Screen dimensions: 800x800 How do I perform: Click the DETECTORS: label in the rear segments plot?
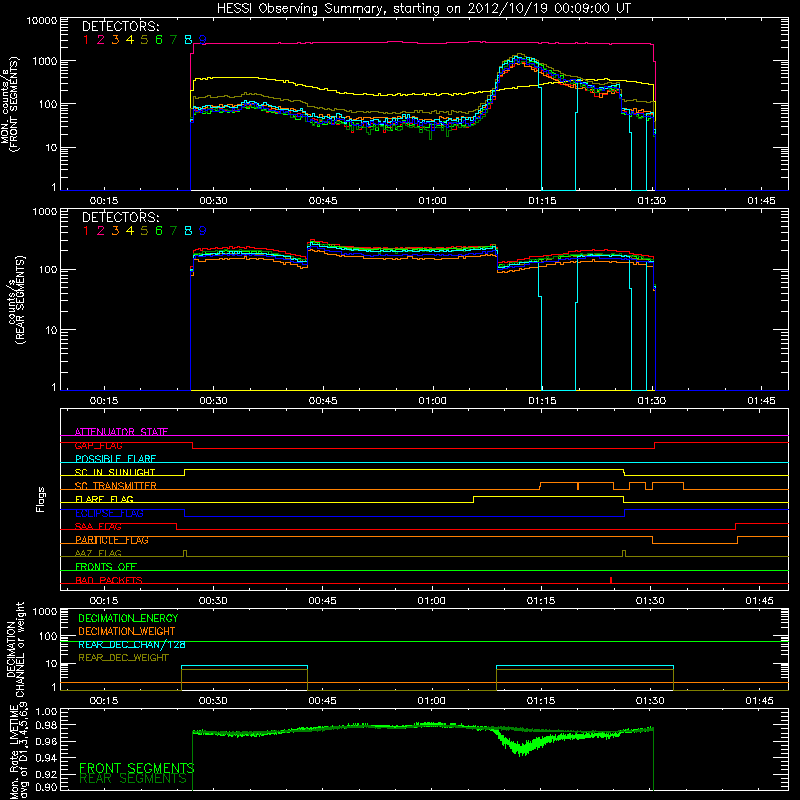pos(120,217)
